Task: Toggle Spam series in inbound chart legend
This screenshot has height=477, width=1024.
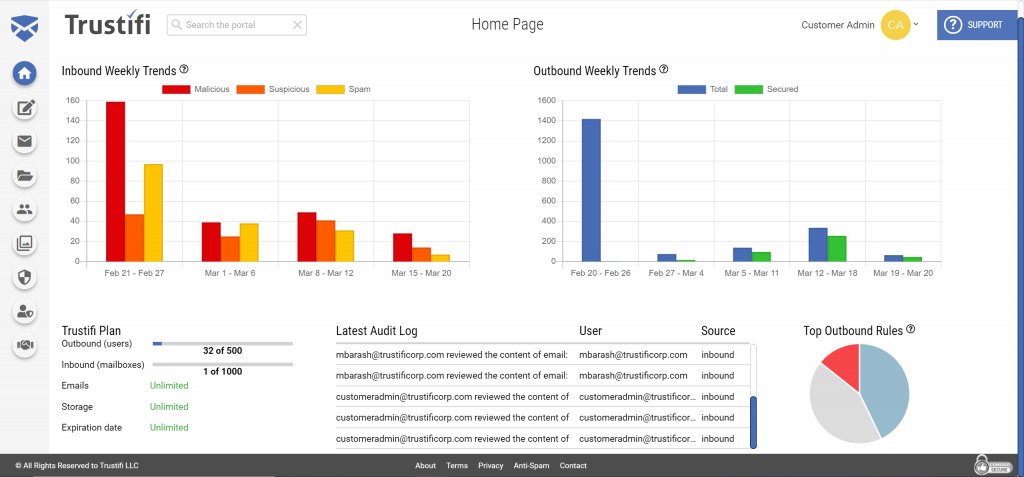Action: click(x=344, y=89)
